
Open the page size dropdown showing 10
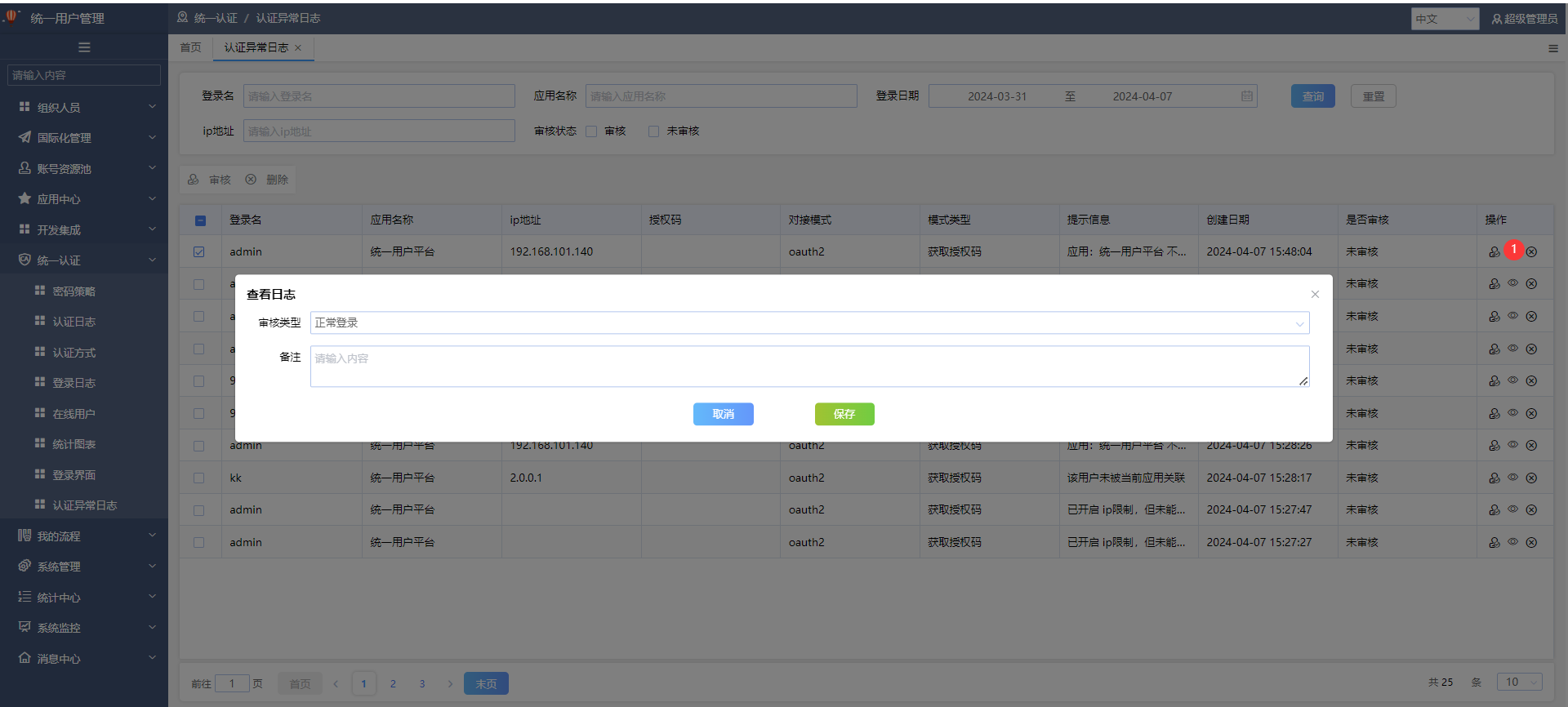(1520, 682)
